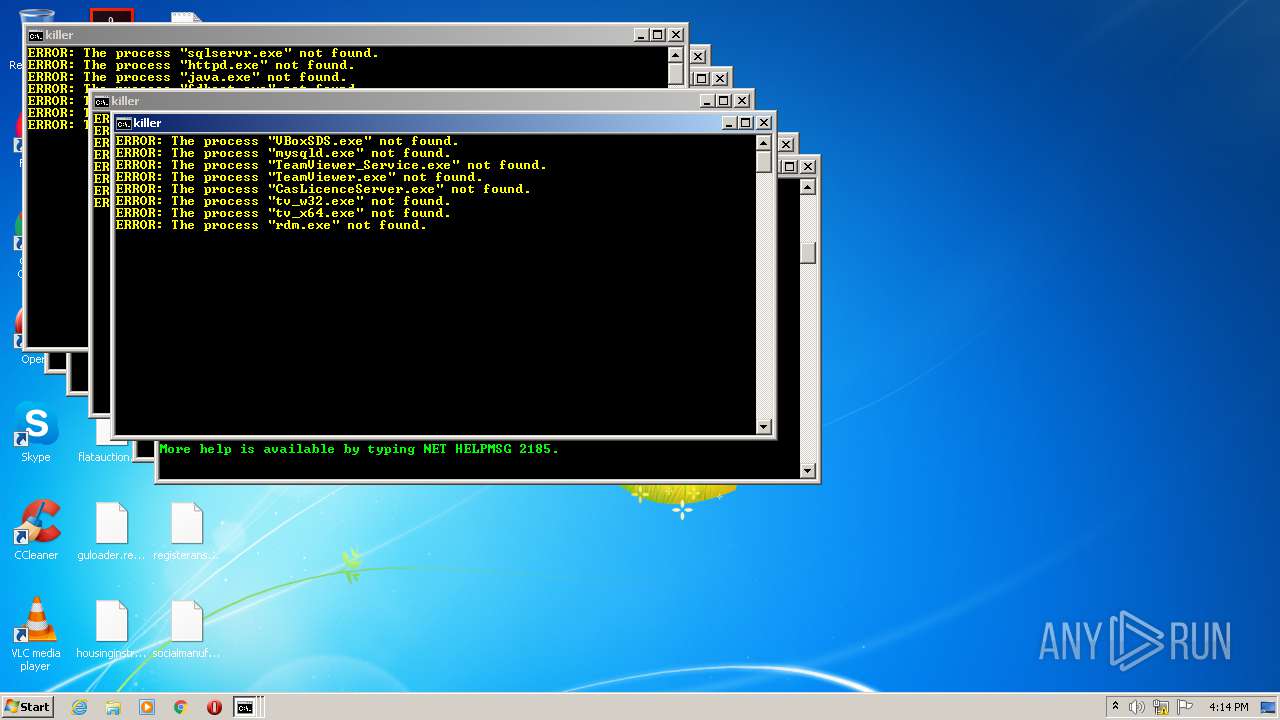
Task: Click scroll-down arrow of the NET HELPMSG window
Action: pos(808,470)
